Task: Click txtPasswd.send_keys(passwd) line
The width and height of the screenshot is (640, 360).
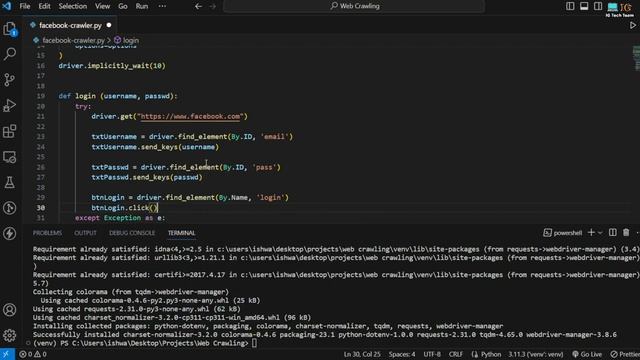Action: point(147,177)
